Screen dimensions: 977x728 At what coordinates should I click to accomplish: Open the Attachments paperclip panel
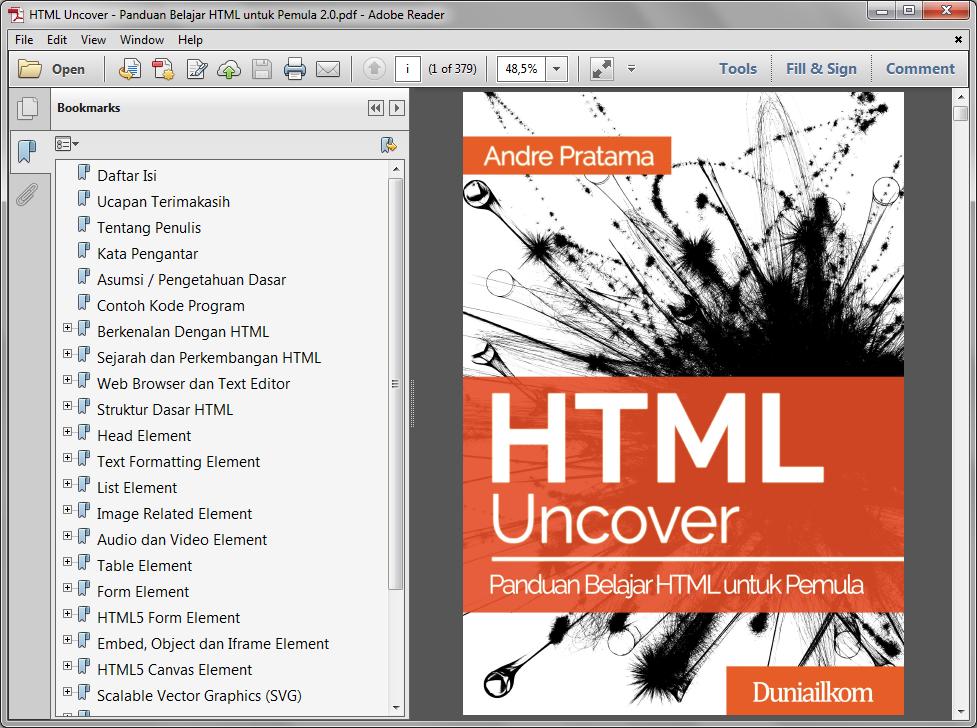[27, 194]
